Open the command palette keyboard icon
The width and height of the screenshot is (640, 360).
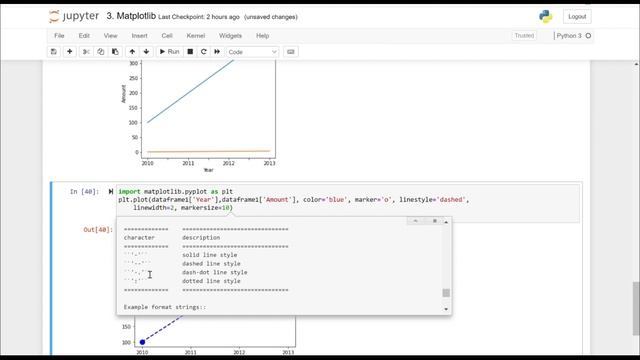tap(291, 52)
